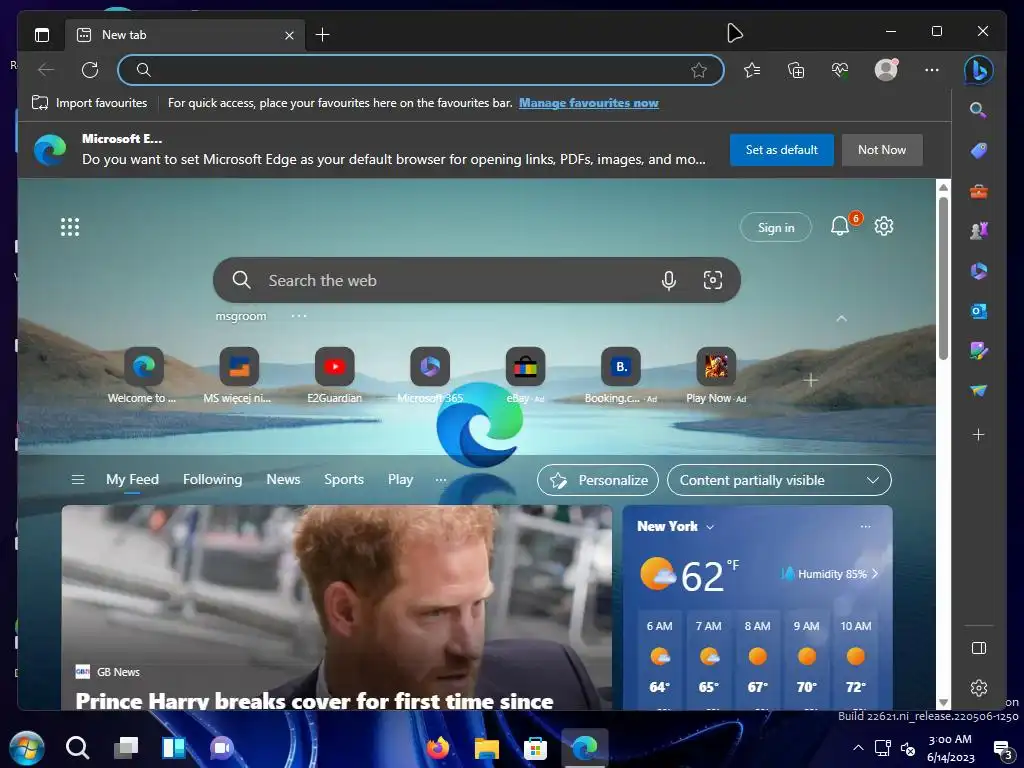1024x768 pixels.
Task: Open the user profile avatar
Action: (886, 69)
